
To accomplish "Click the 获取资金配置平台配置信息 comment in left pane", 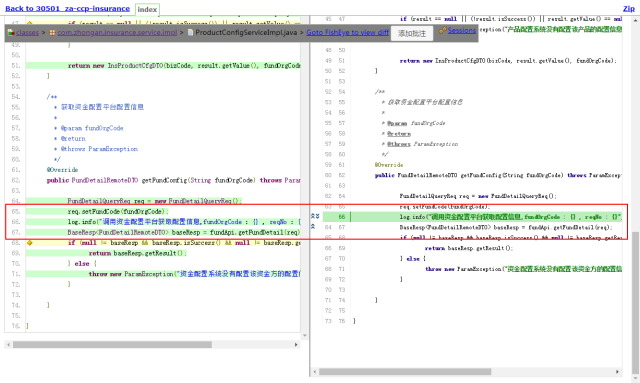I will 102,107.
